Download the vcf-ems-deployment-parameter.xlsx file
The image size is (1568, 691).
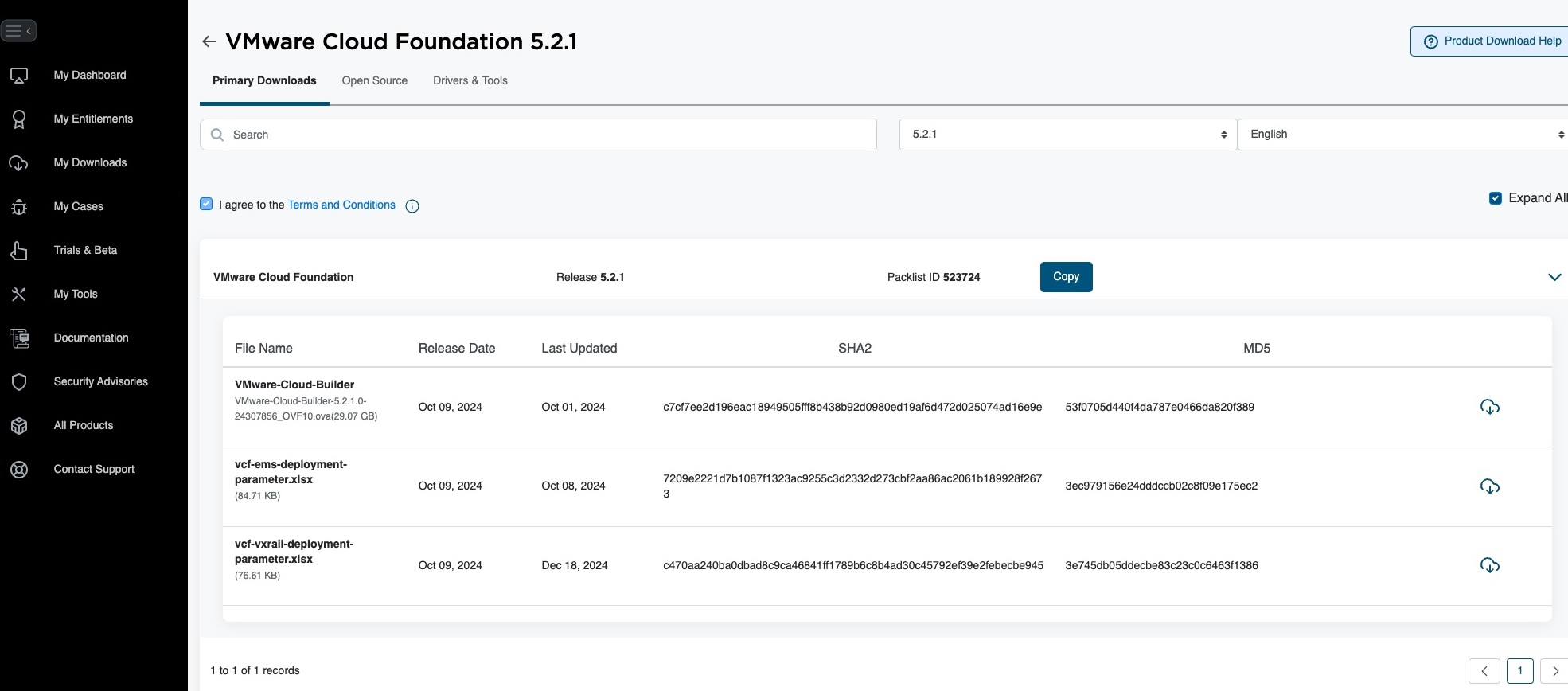1489,486
